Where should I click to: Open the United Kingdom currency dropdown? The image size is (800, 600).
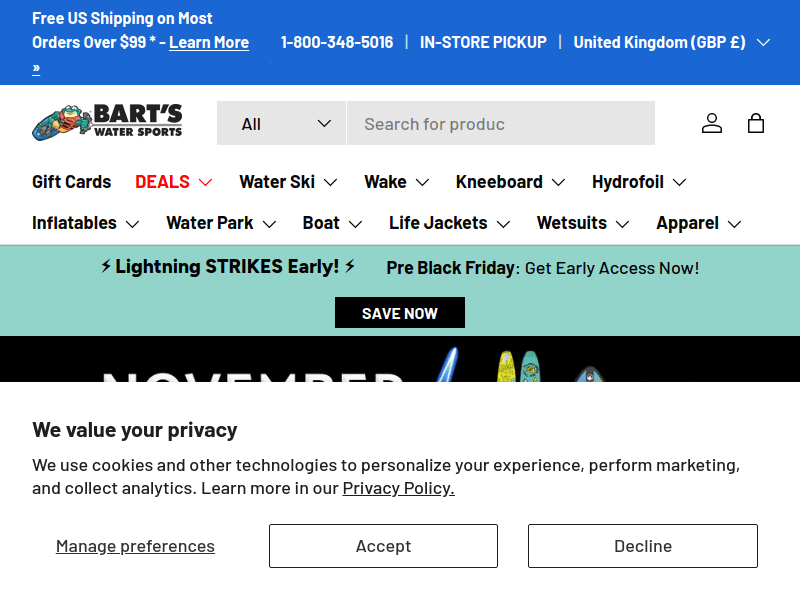click(x=670, y=42)
